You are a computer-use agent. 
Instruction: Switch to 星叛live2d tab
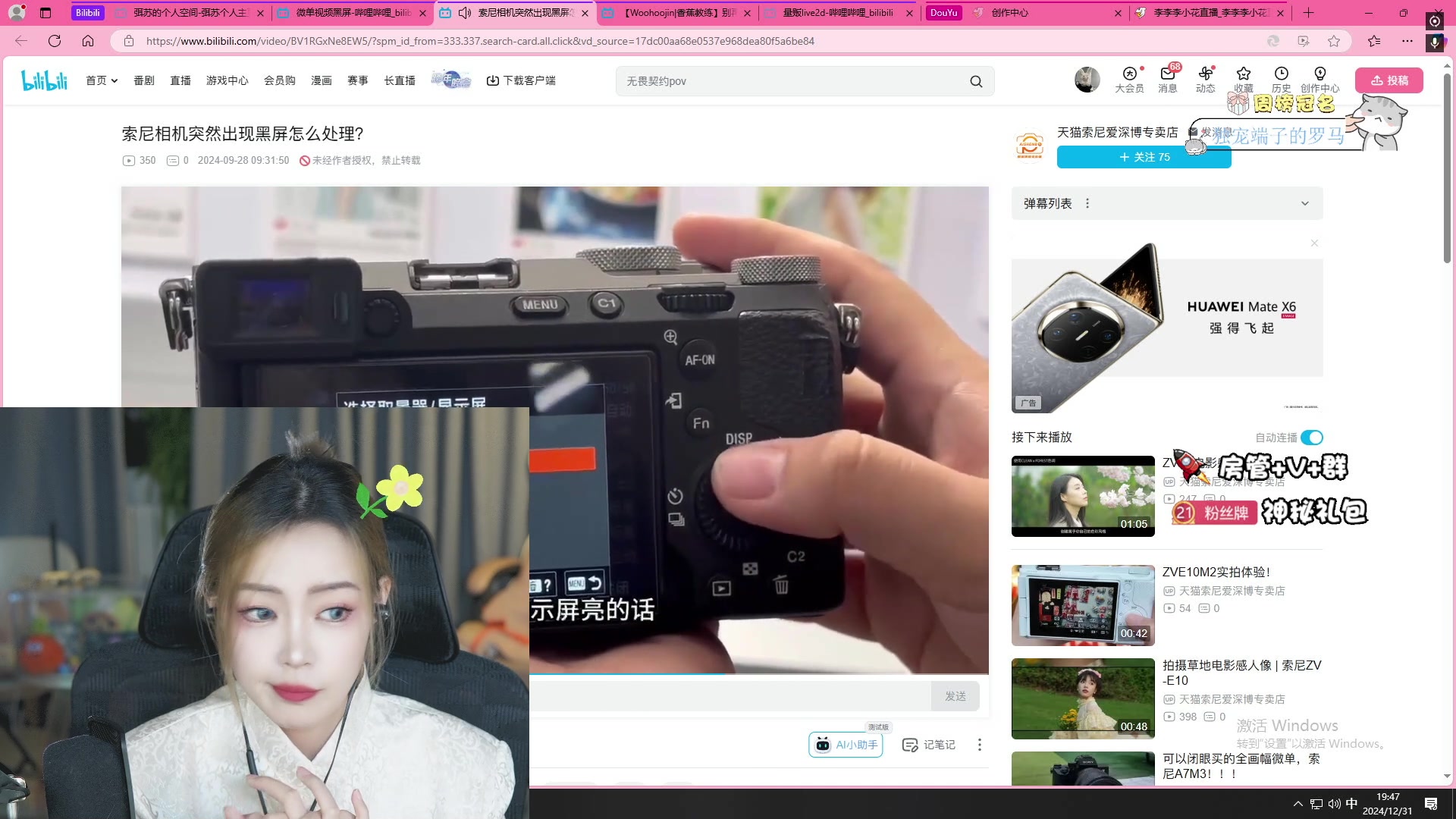pyautogui.click(x=838, y=13)
